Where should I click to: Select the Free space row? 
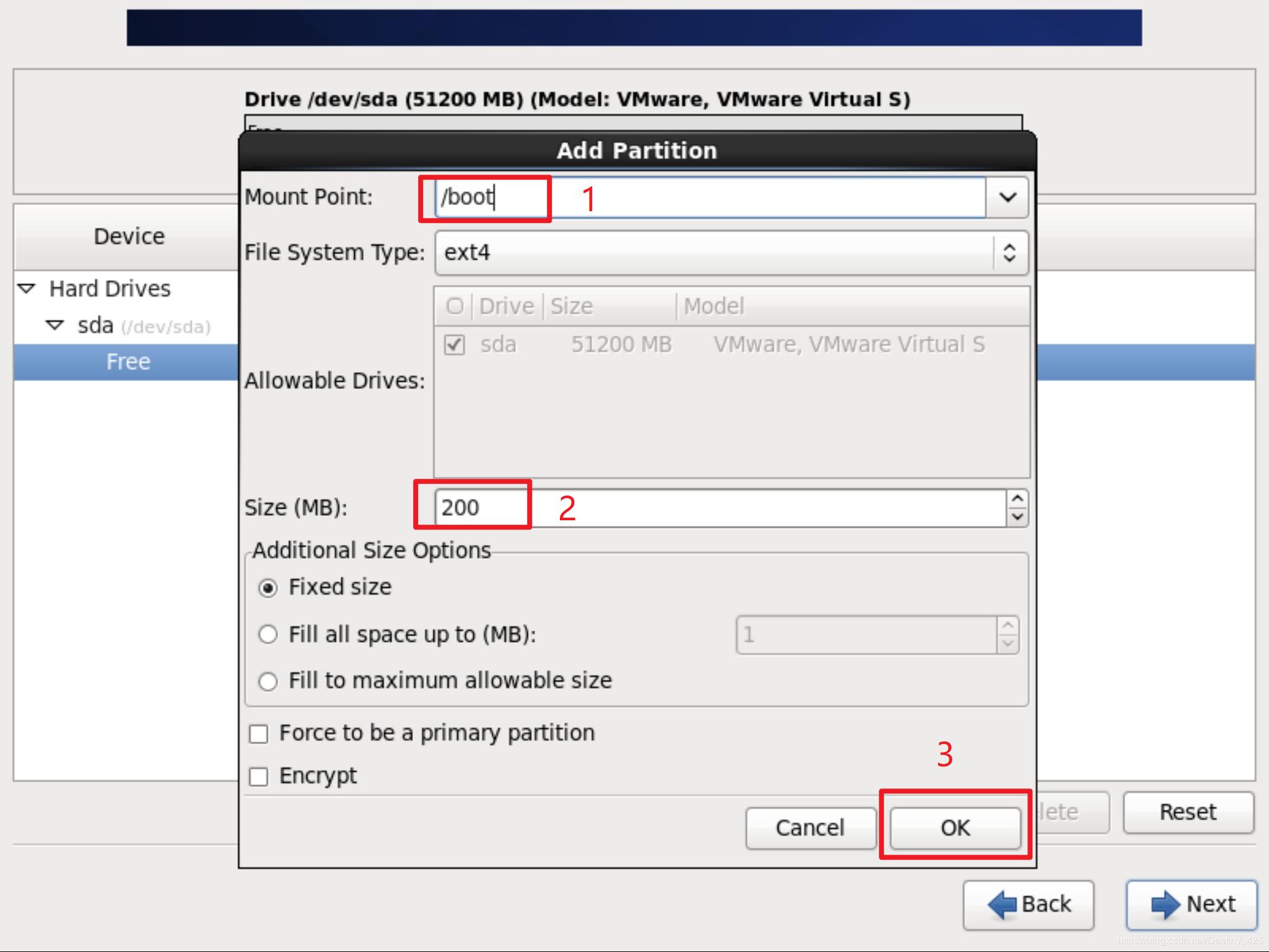tap(128, 362)
